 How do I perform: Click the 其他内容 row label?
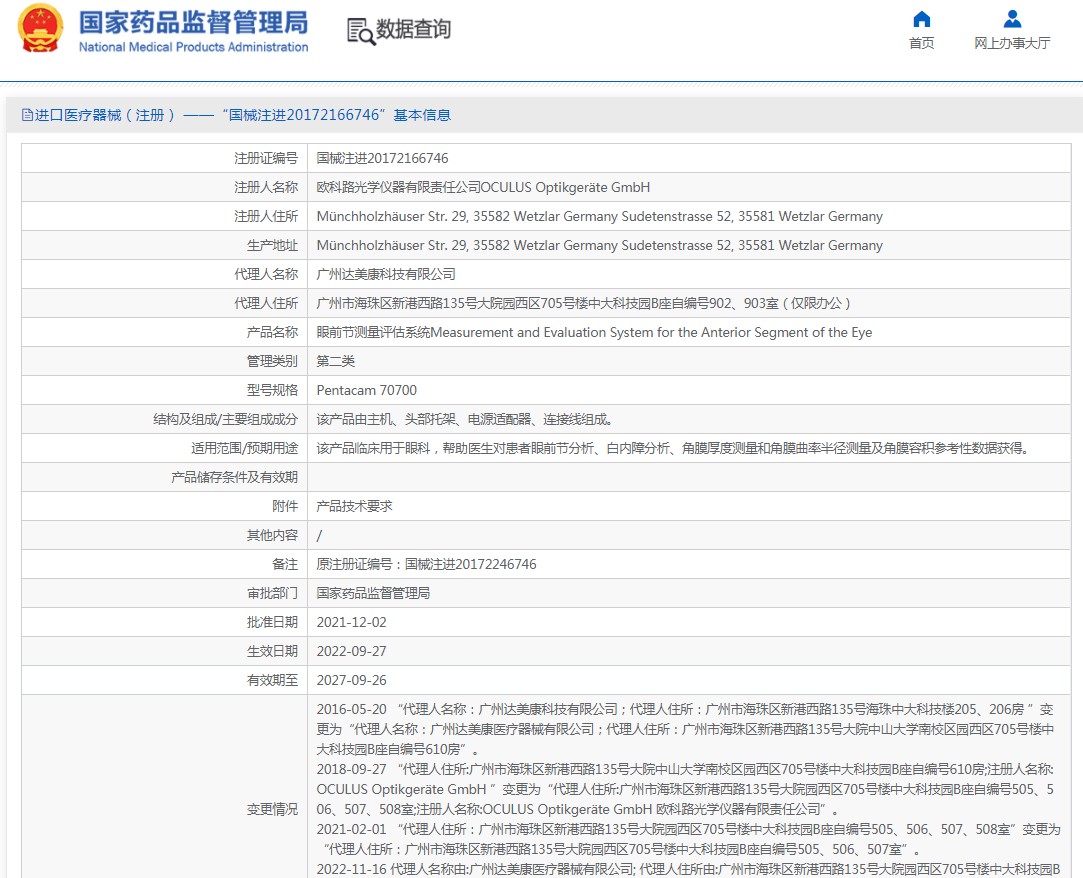coord(272,535)
